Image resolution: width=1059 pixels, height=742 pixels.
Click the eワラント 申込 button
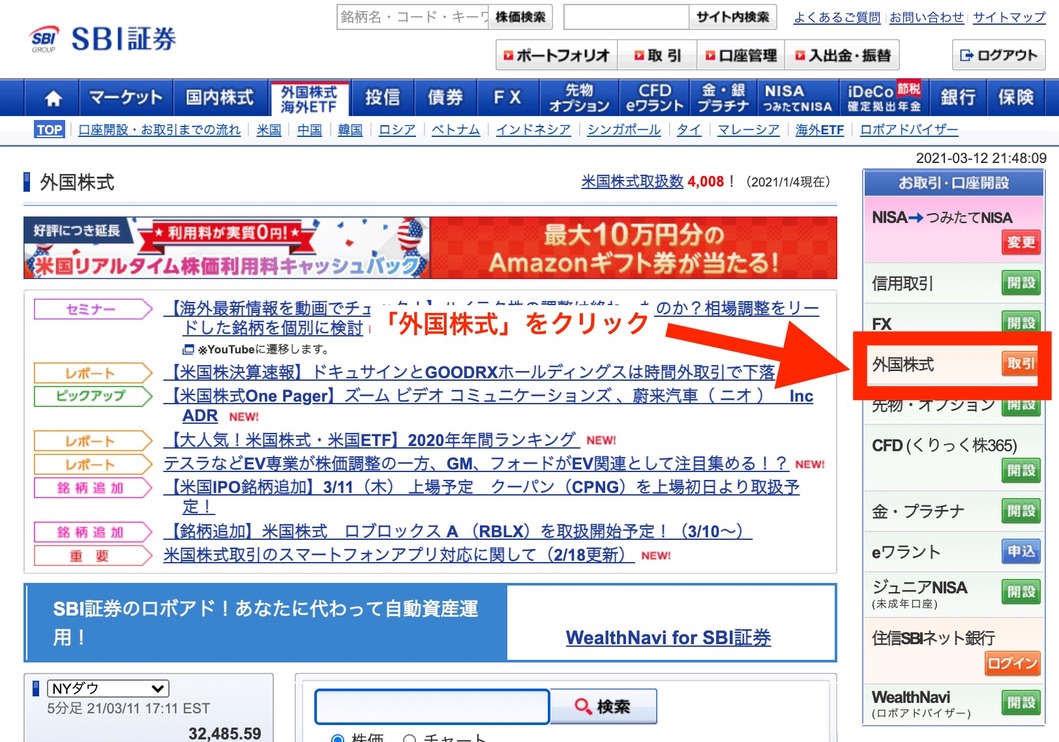(1021, 552)
